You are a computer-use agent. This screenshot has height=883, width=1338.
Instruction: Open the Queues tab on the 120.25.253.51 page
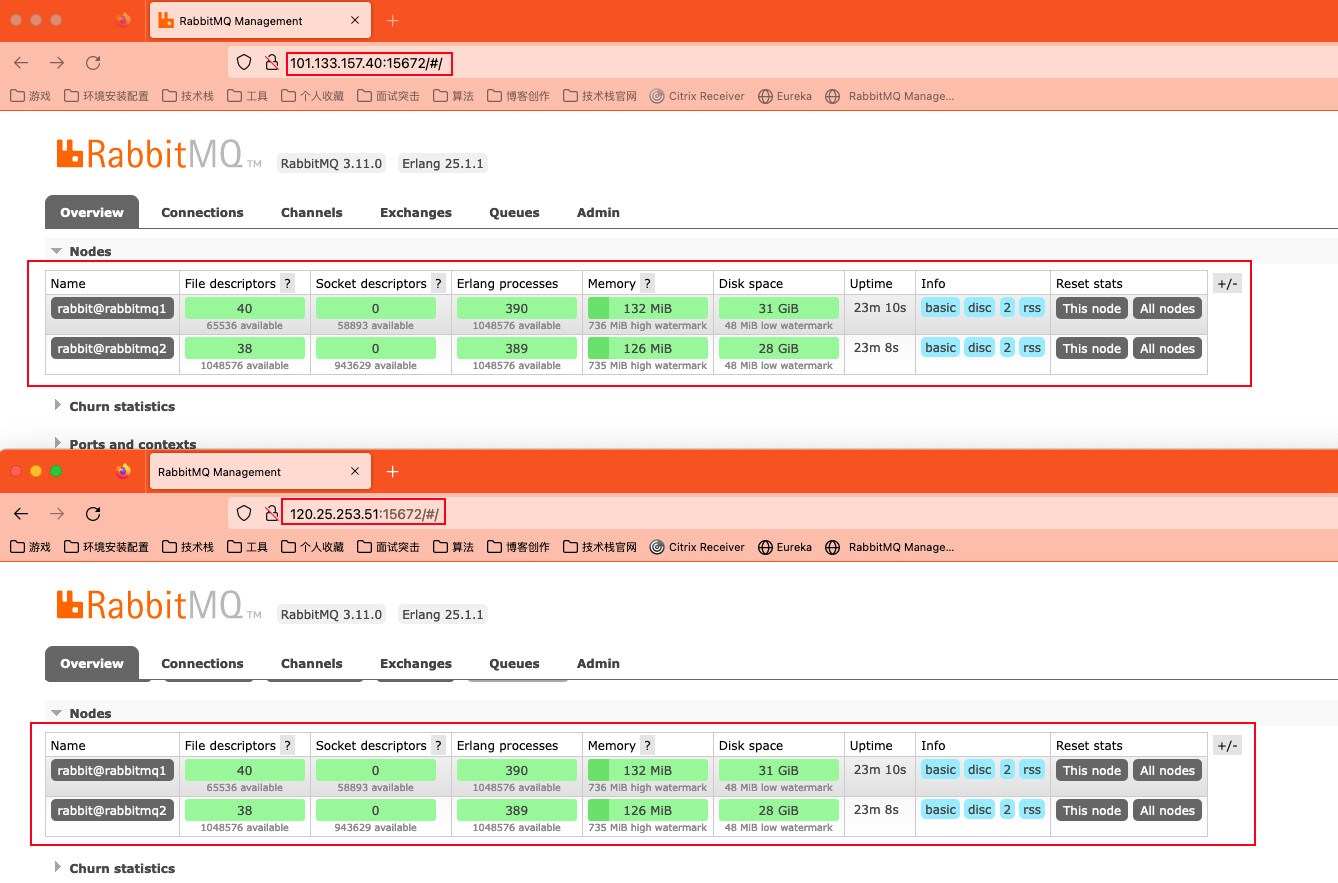point(514,663)
